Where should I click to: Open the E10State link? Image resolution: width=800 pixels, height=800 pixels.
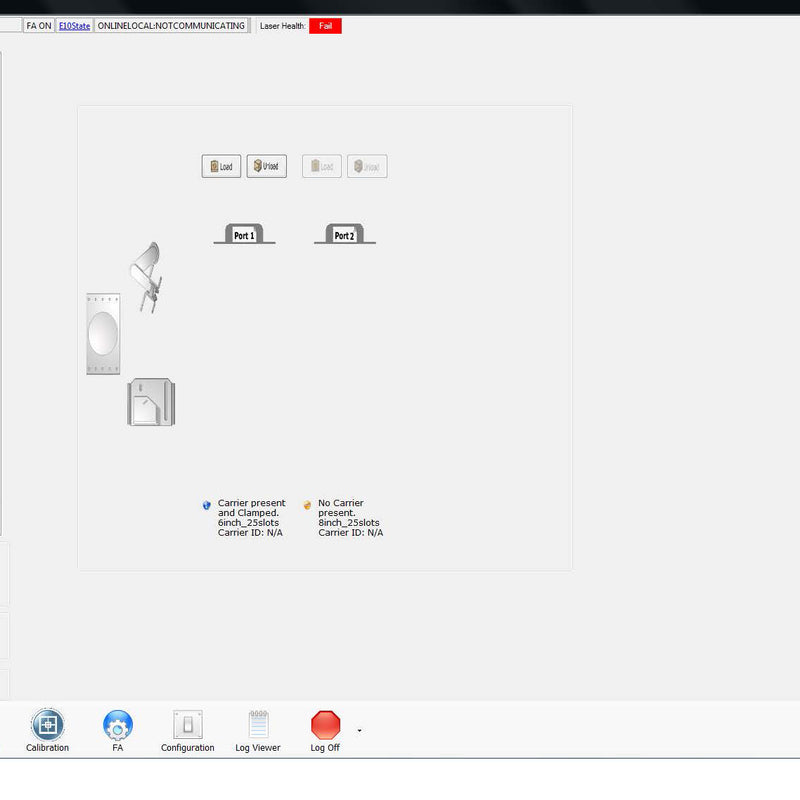tap(74, 26)
